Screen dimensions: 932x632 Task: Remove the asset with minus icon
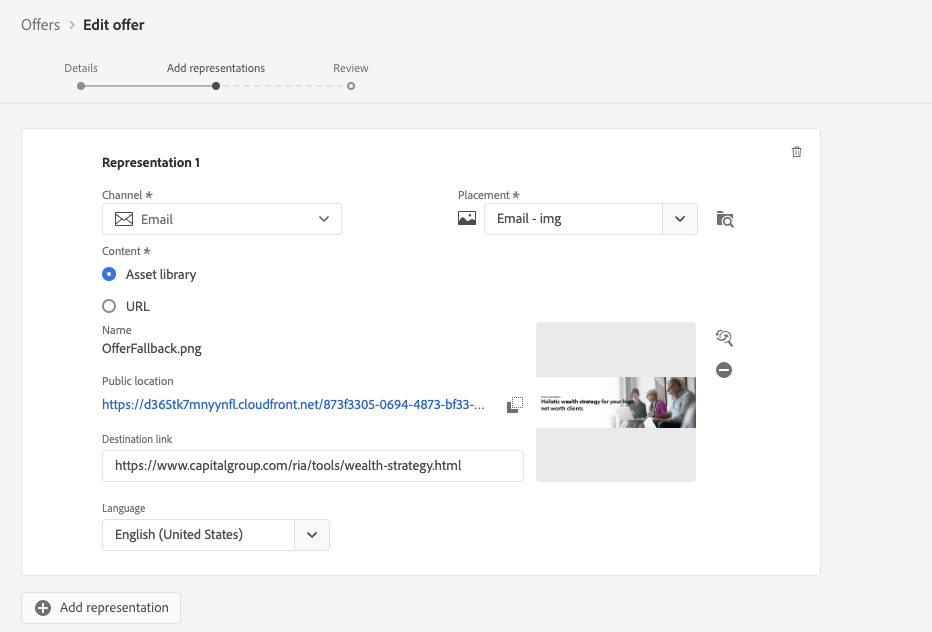[724, 370]
